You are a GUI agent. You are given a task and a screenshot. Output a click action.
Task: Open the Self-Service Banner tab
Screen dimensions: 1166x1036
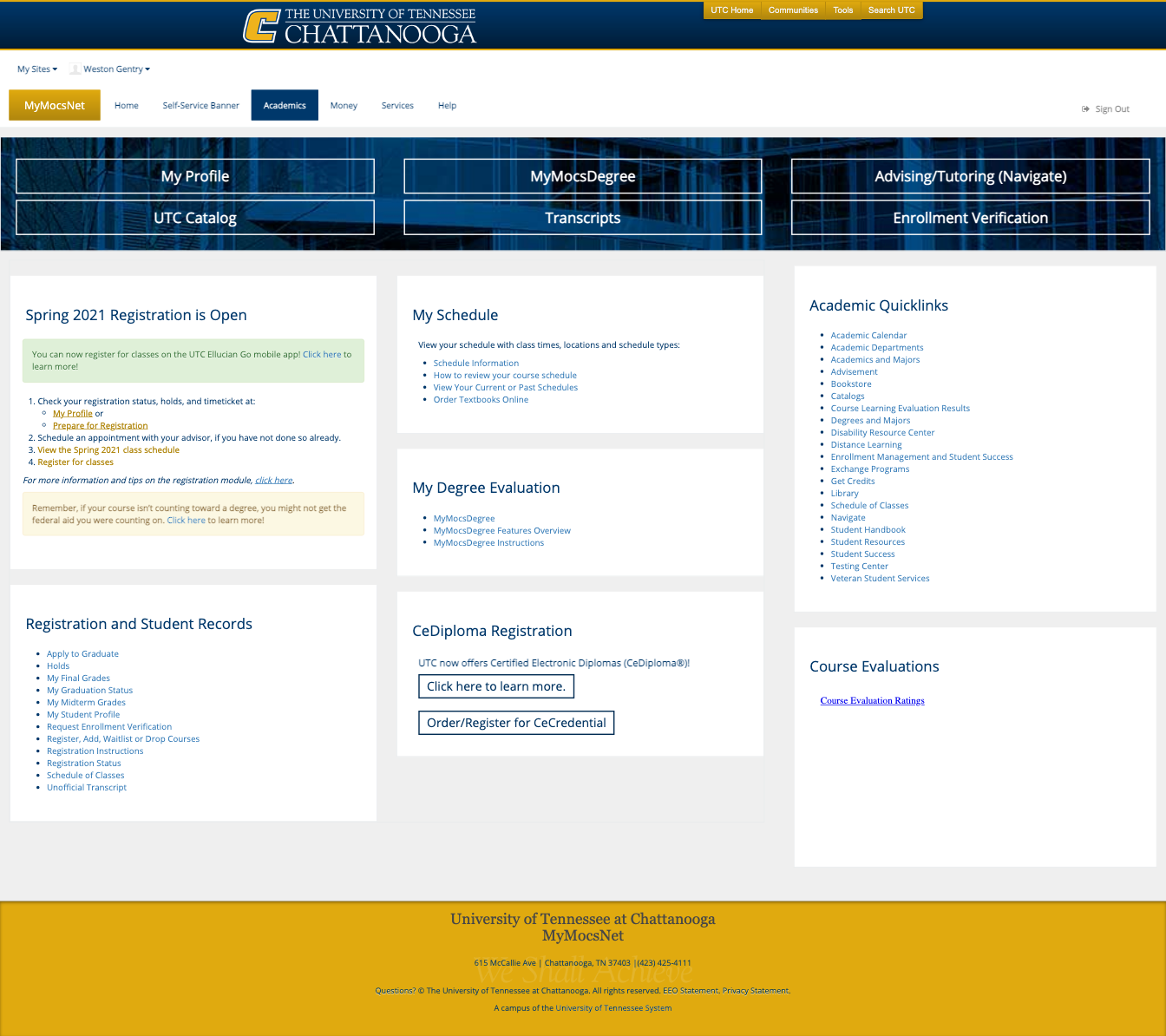[200, 106]
